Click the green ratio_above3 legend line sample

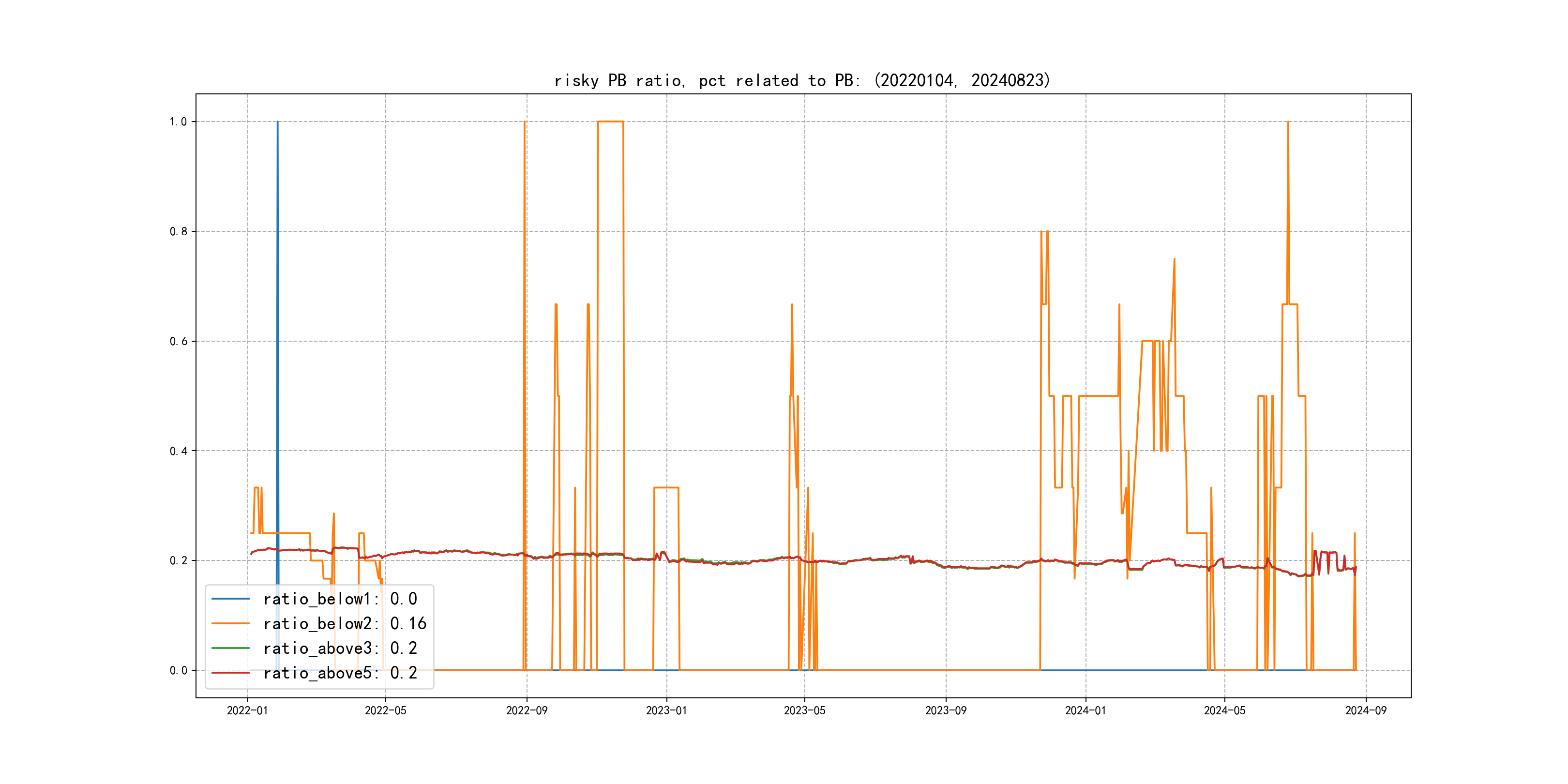[x=230, y=648]
